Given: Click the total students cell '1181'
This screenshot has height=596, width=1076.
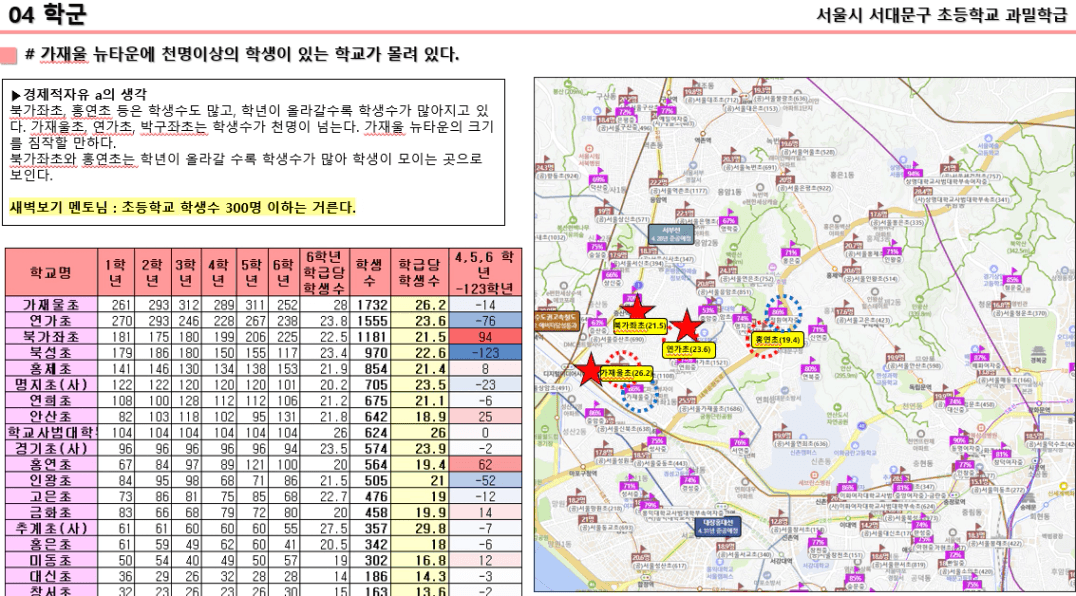Looking at the screenshot, I should click(x=371, y=337).
